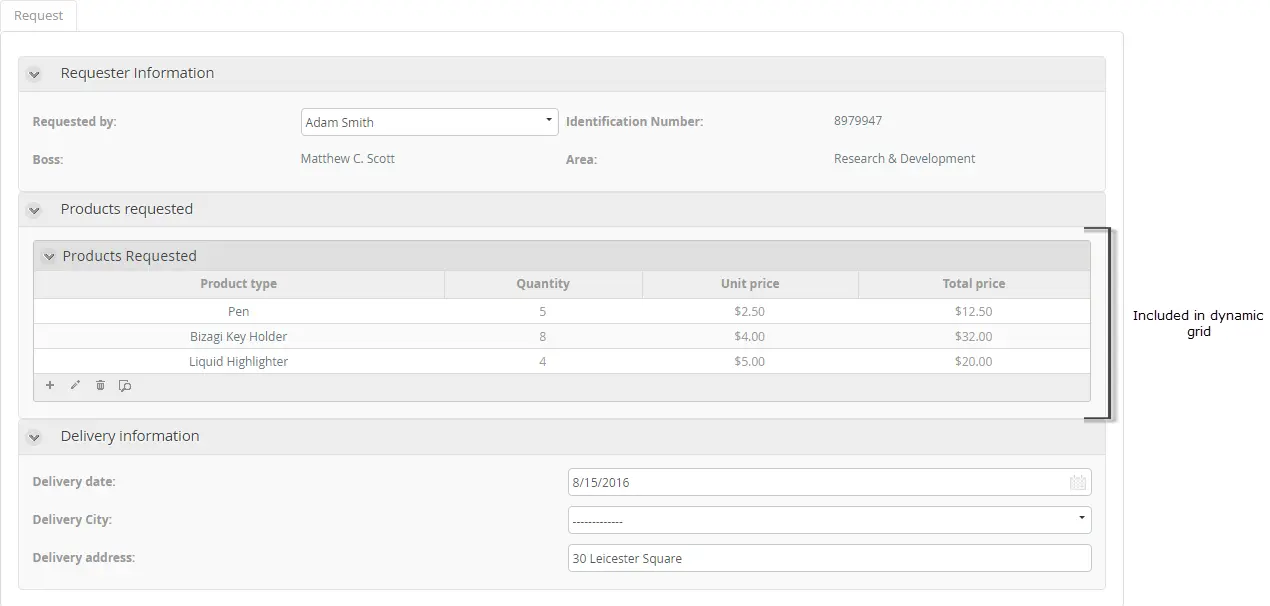Click the trash delete icon in grid footer

coord(100,385)
